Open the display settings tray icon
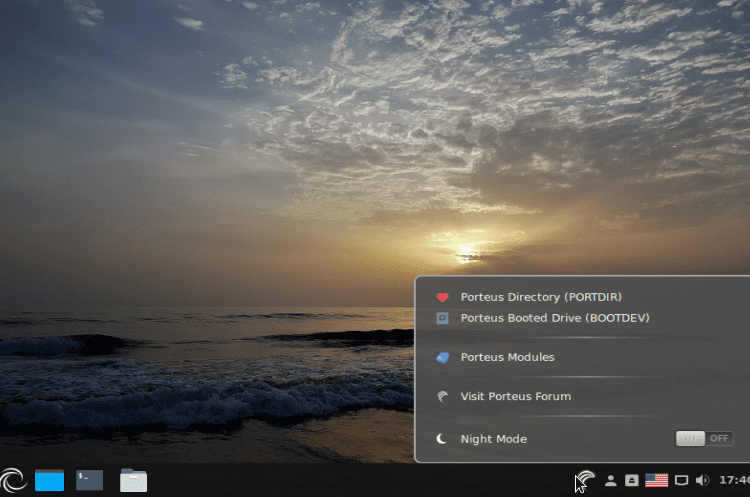 681,480
